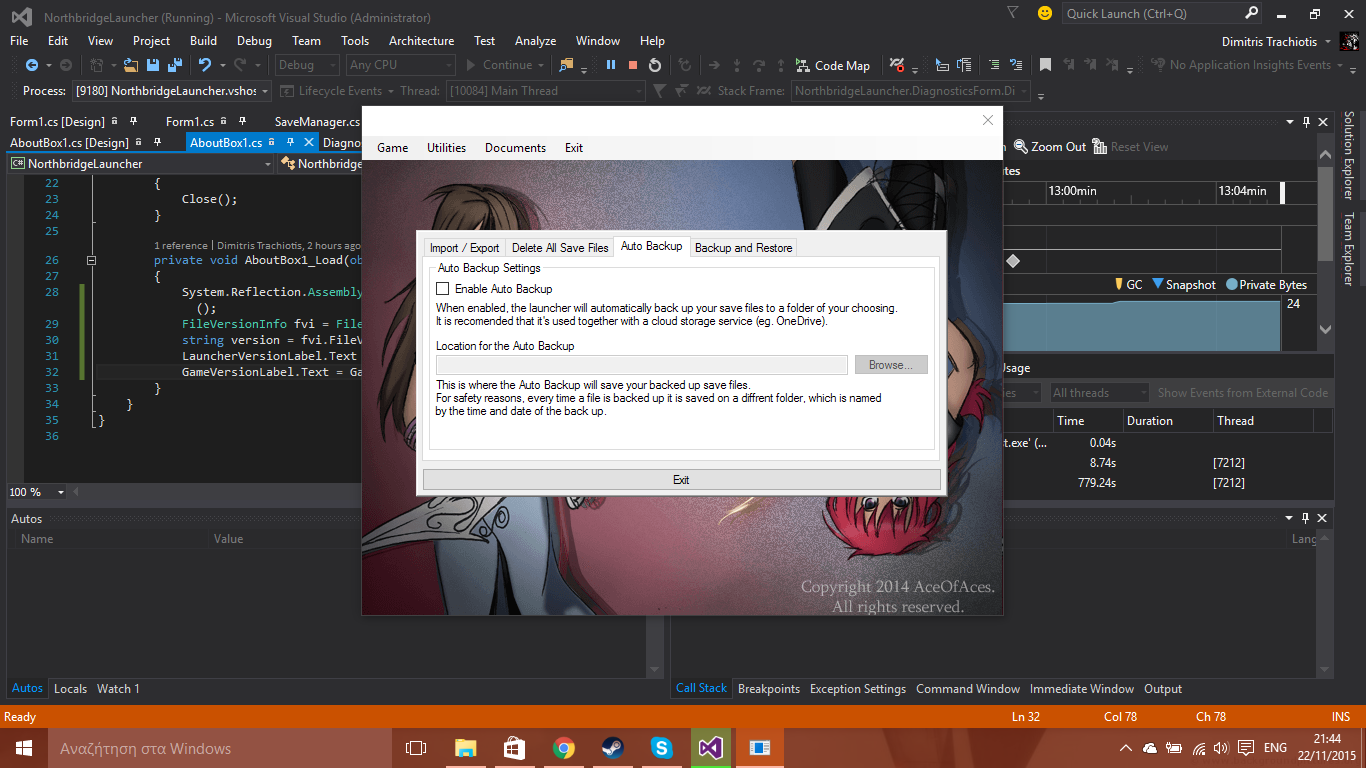Screen dimensions: 1366x768
Task: Open the 100 % editor zoom dropdown
Action: coord(37,492)
